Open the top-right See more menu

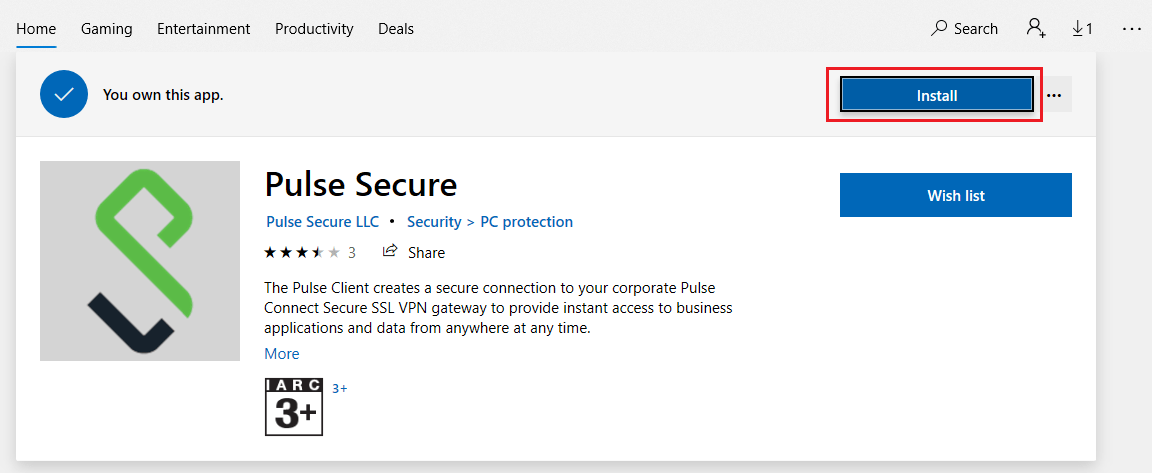pyautogui.click(x=1131, y=29)
